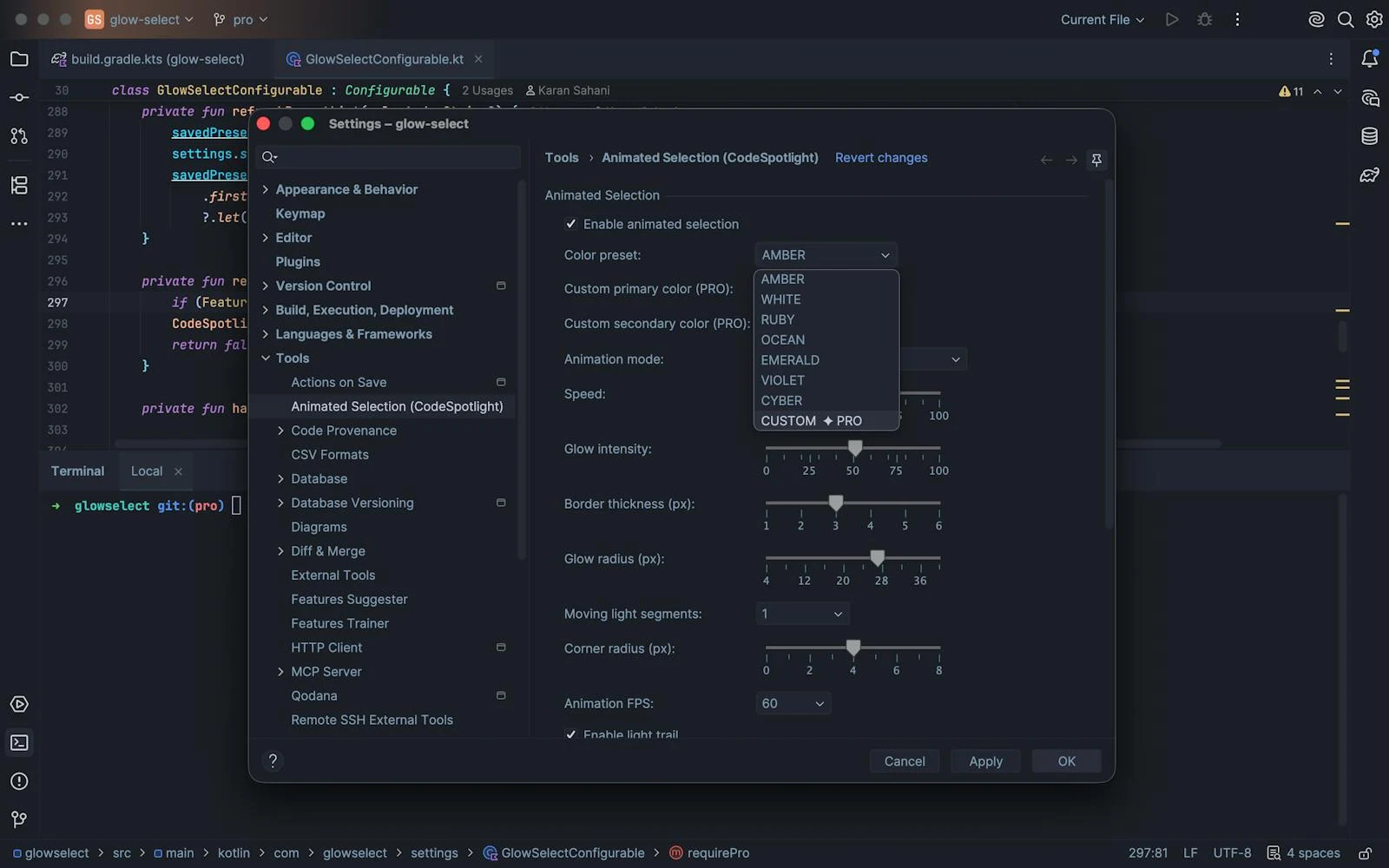Open the Current File run configuration dropdown
The width and height of the screenshot is (1389, 868).
[1102, 19]
